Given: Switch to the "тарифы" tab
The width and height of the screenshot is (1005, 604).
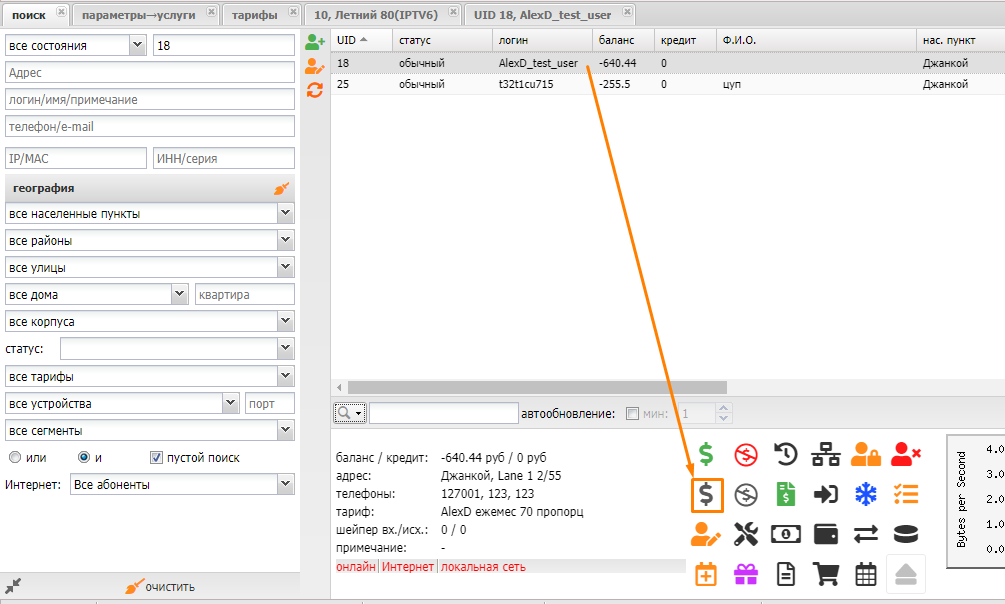Looking at the screenshot, I should pyautogui.click(x=255, y=15).
